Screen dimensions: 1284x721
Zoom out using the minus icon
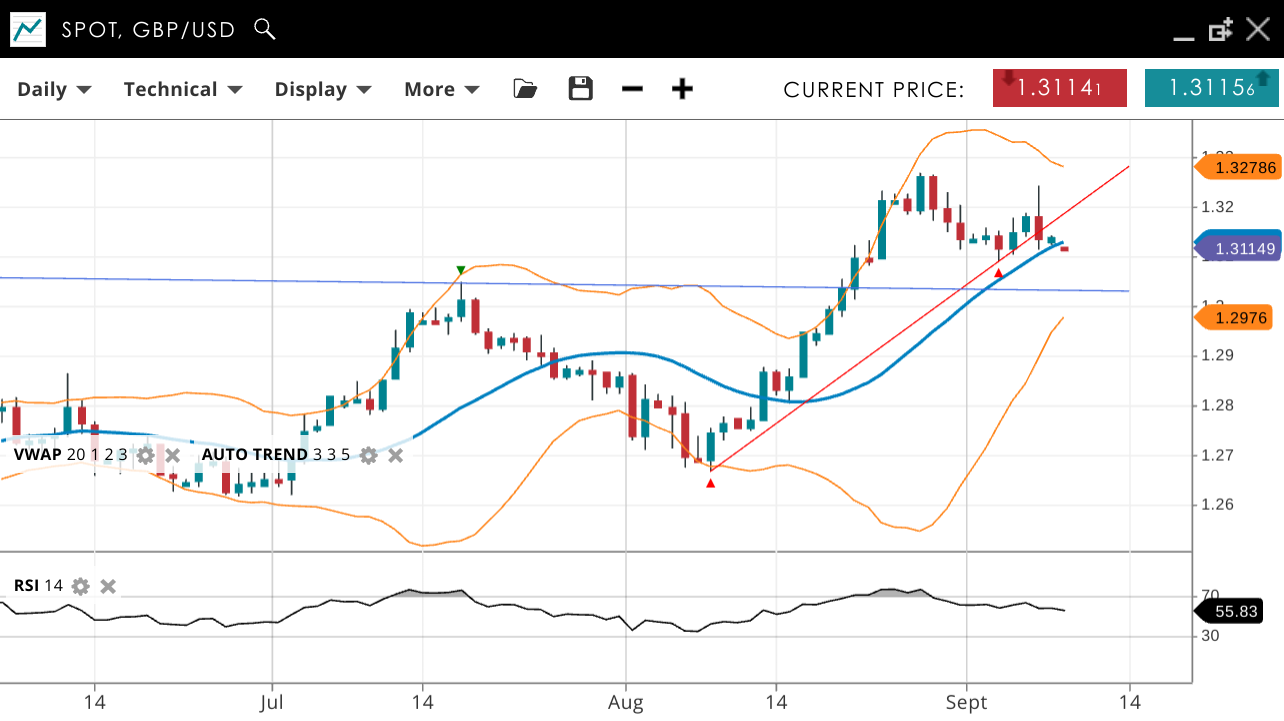[632, 89]
